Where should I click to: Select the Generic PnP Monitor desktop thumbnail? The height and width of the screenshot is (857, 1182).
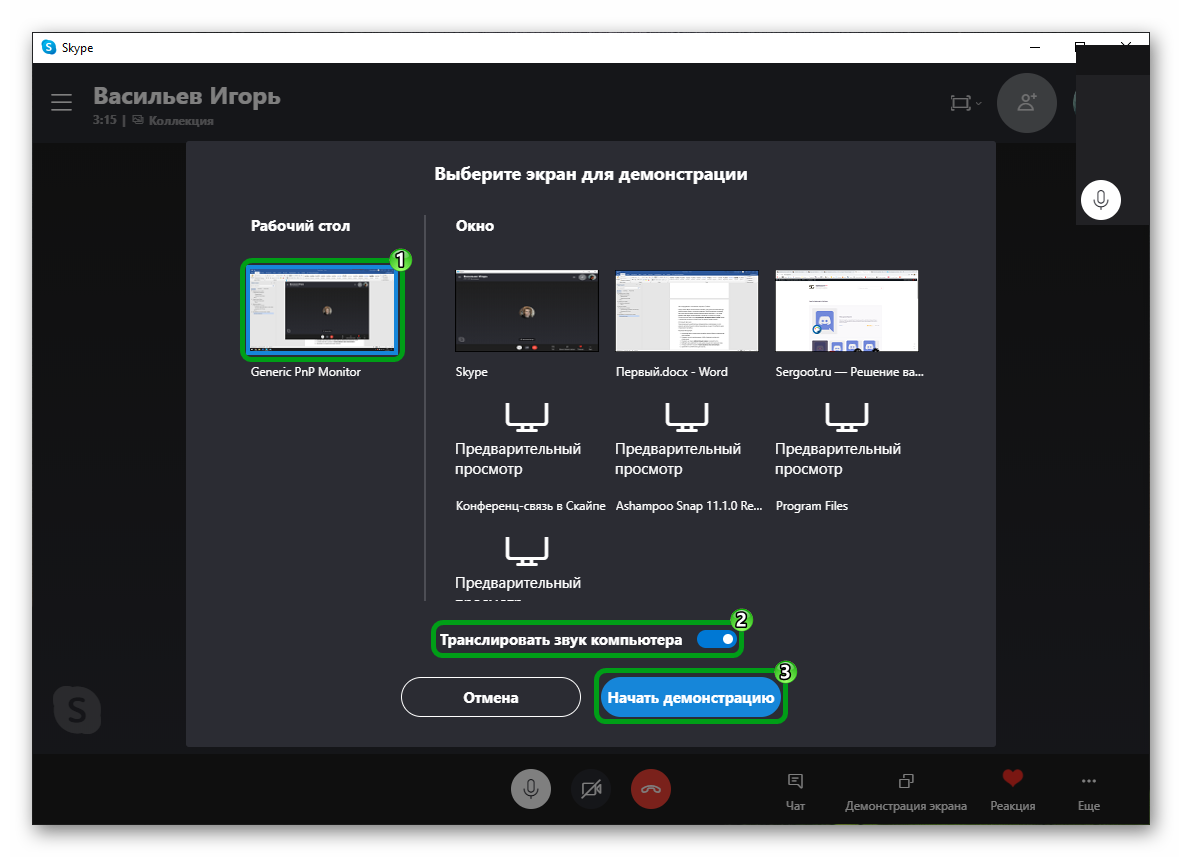tap(323, 310)
